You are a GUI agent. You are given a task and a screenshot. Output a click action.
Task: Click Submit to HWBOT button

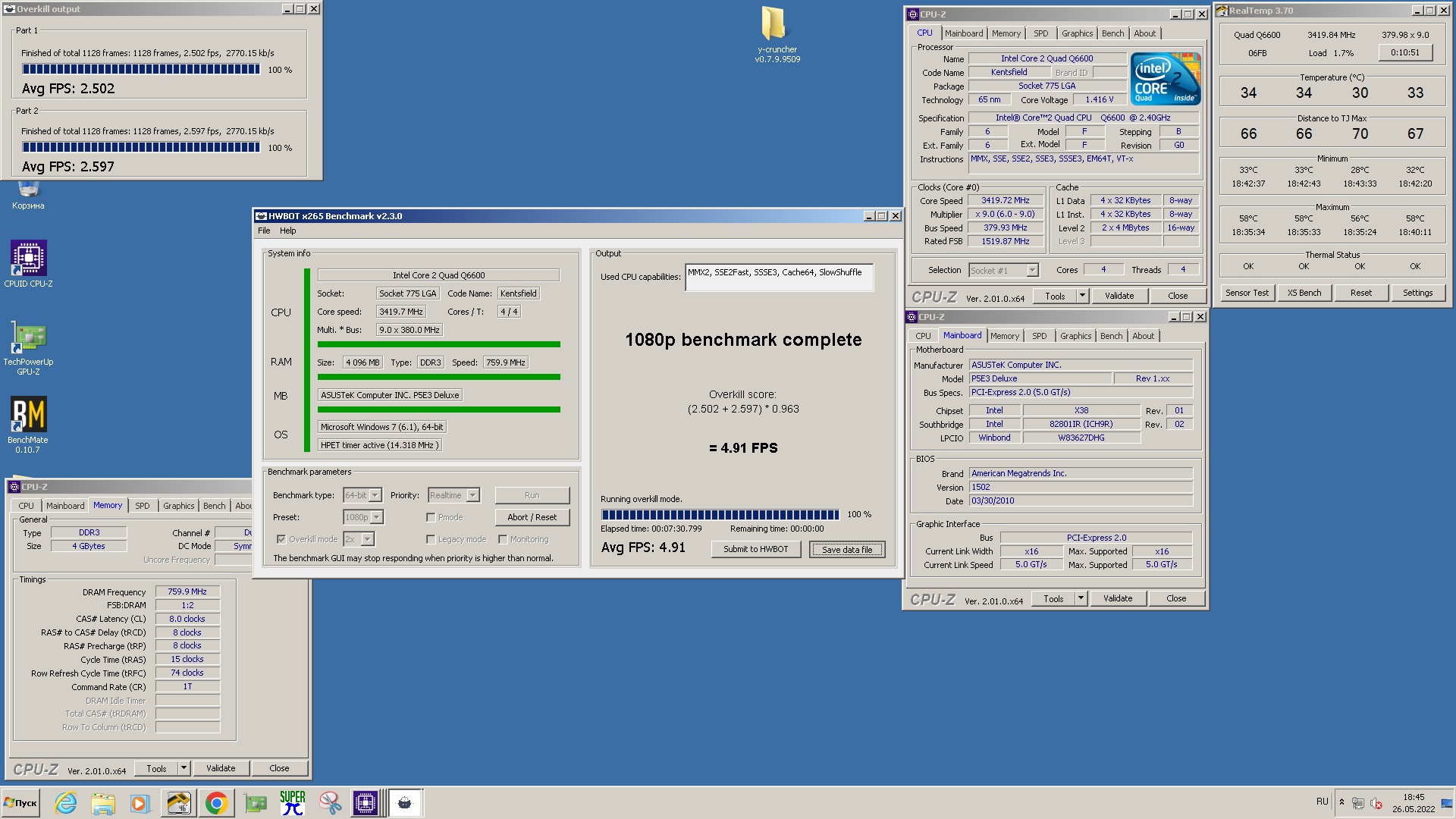[755, 549]
